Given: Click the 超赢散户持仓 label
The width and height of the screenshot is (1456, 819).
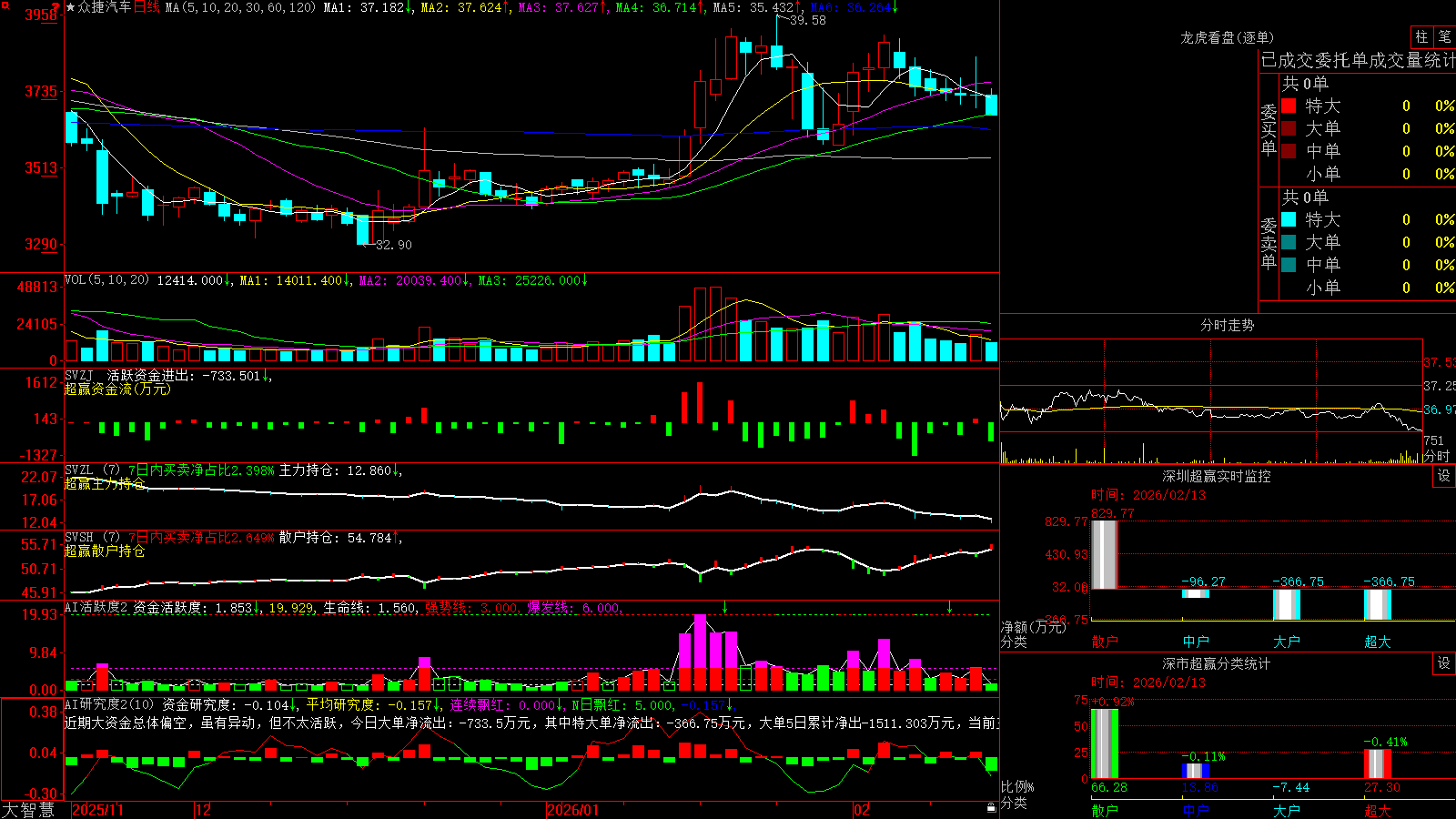Looking at the screenshot, I should pos(105,551).
